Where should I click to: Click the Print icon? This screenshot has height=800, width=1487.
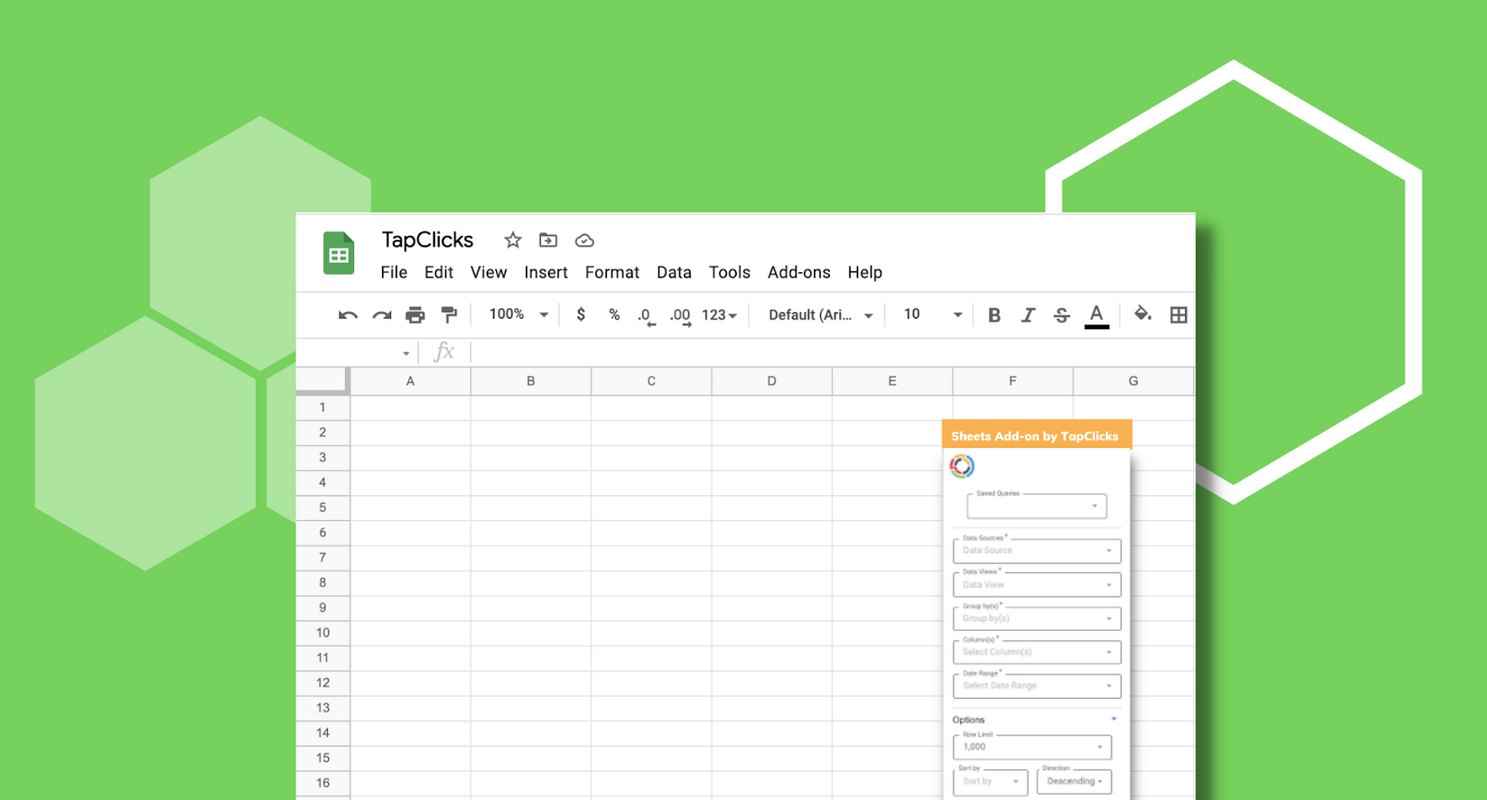[414, 314]
